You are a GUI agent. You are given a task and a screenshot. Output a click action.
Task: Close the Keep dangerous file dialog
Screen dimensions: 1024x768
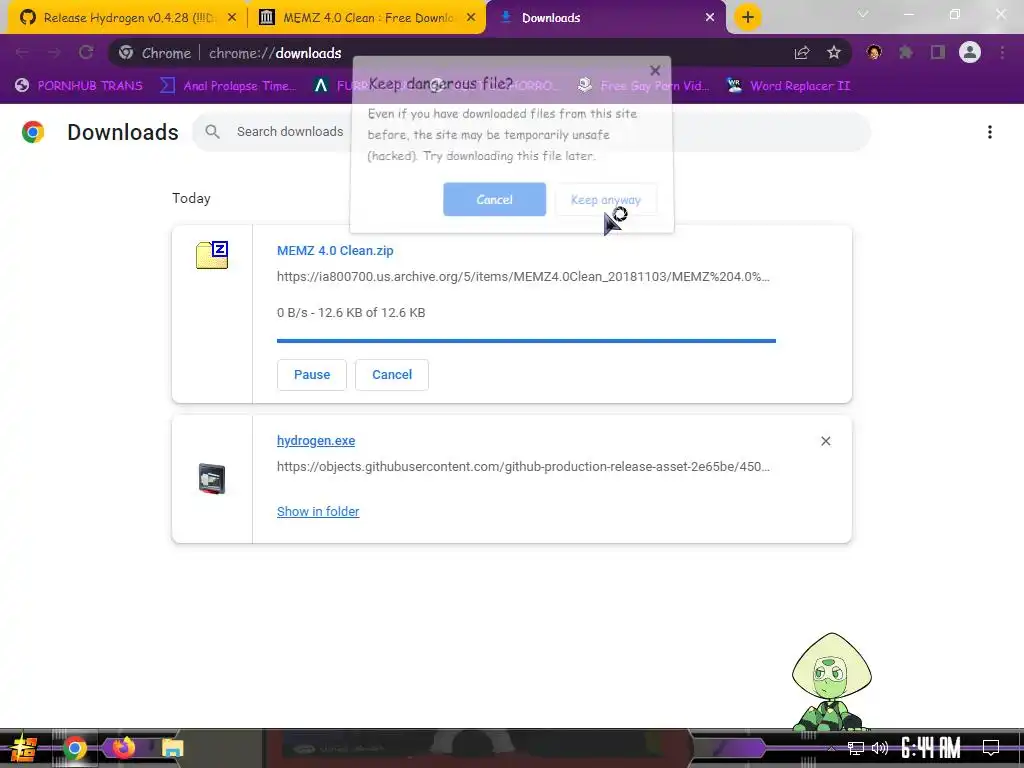point(655,71)
